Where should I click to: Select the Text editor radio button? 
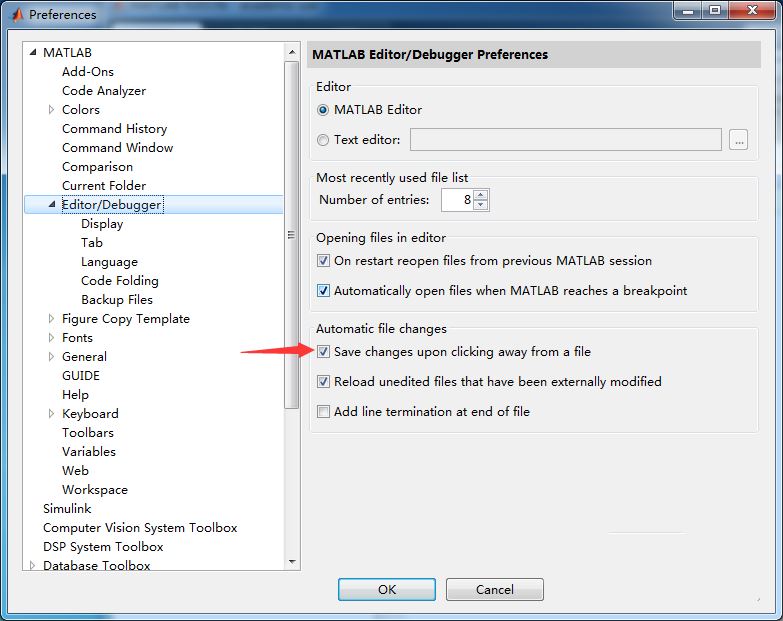[x=323, y=140]
